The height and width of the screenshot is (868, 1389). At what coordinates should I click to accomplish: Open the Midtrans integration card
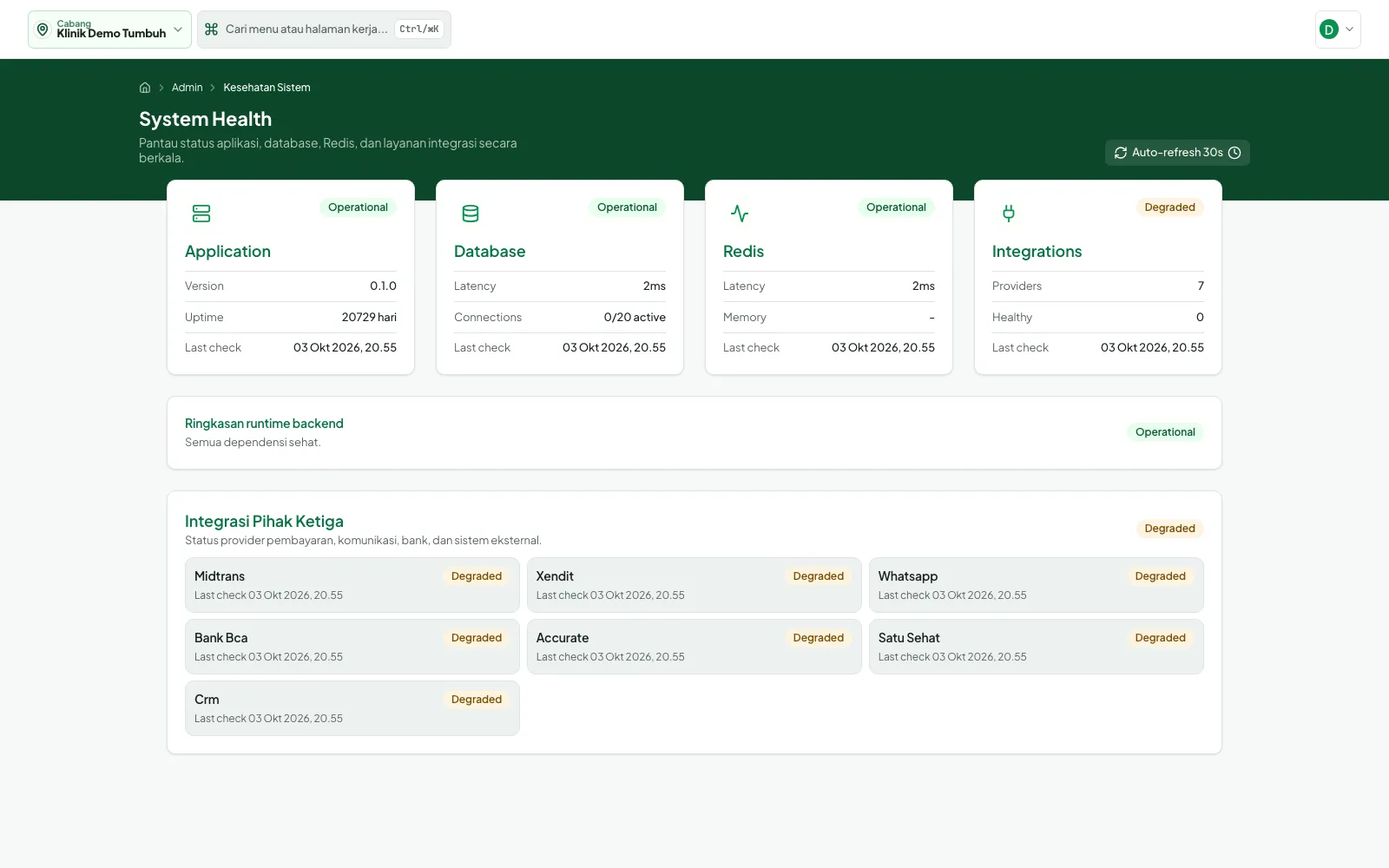[352, 585]
